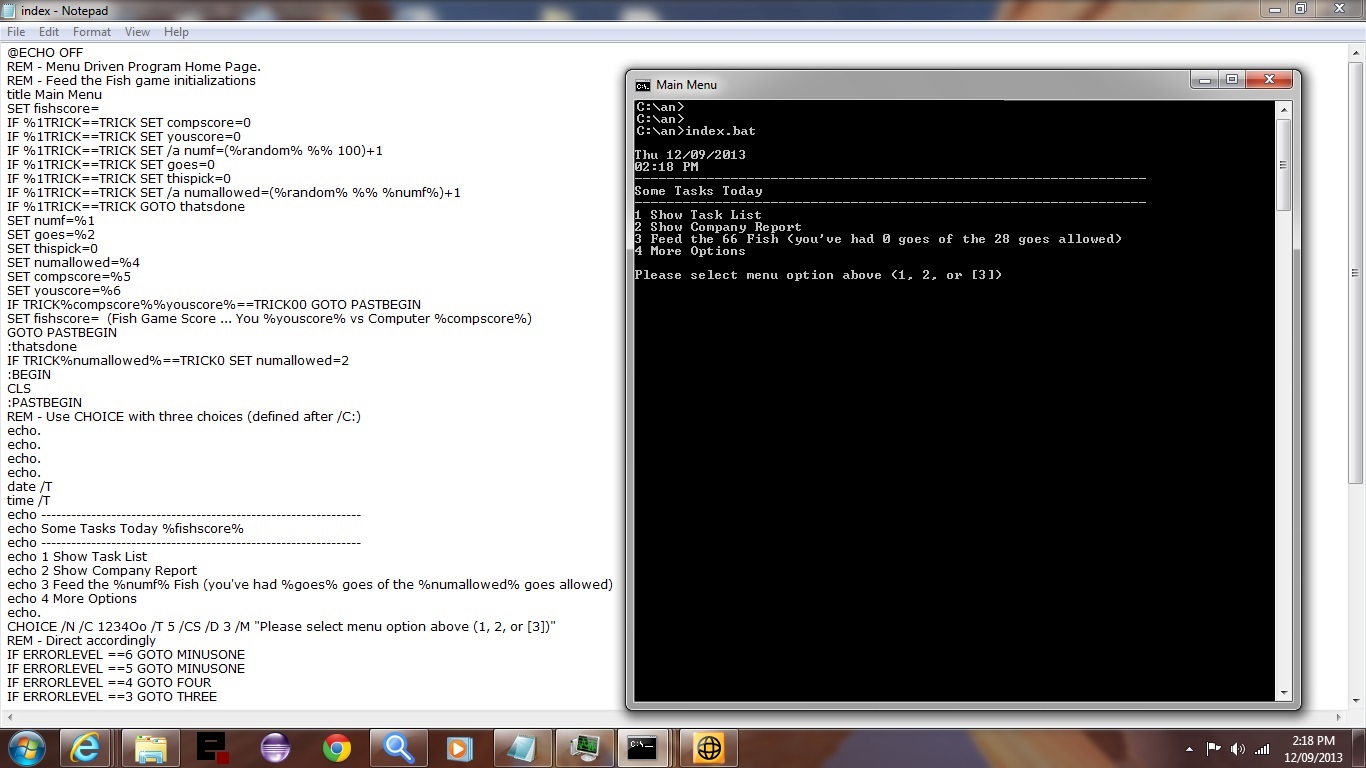Show hidden tray icons arrow
Viewport: 1366px width, 768px height.
[x=1189, y=748]
